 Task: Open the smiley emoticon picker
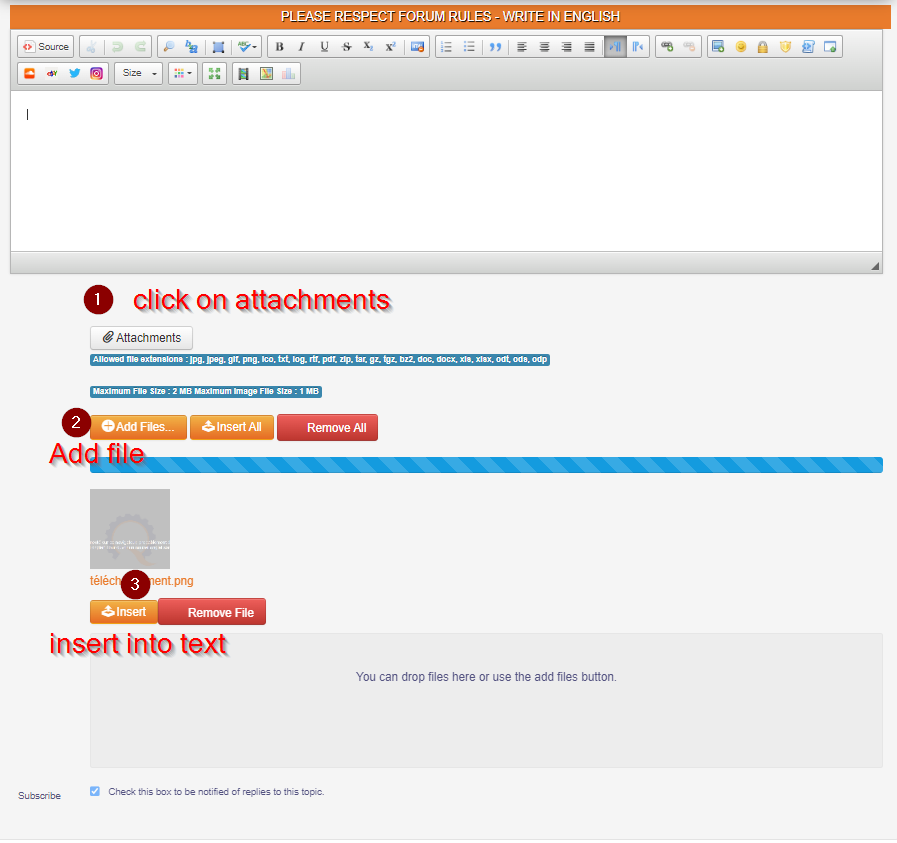click(741, 47)
